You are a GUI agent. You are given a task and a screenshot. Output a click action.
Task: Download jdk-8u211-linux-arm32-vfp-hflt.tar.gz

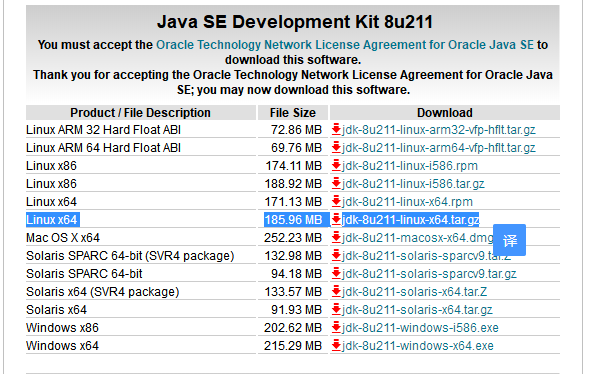tap(439, 130)
